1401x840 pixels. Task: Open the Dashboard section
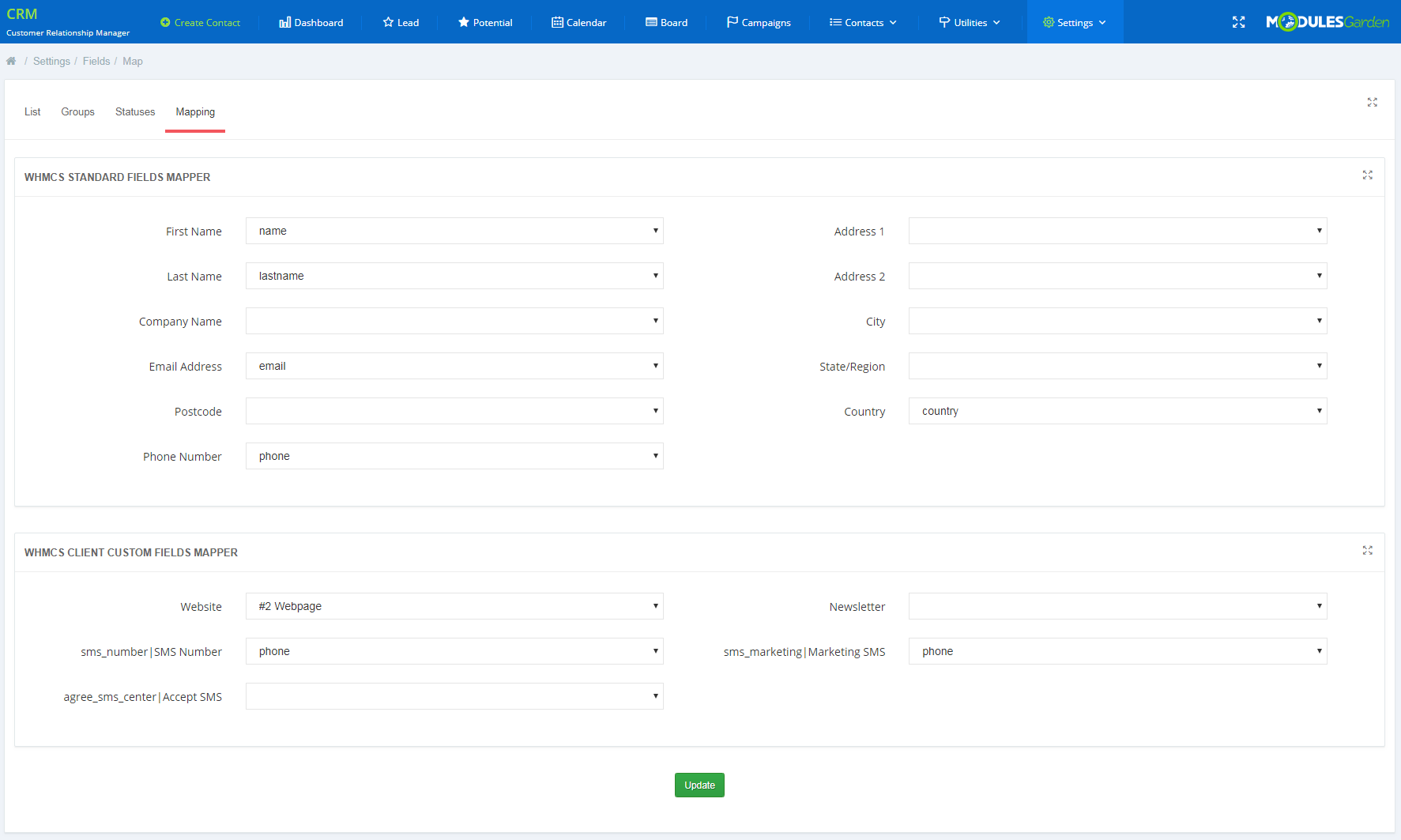(x=311, y=22)
